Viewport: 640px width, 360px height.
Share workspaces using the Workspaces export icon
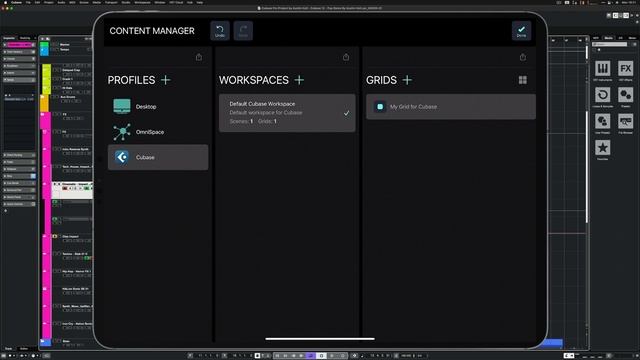[346, 57]
